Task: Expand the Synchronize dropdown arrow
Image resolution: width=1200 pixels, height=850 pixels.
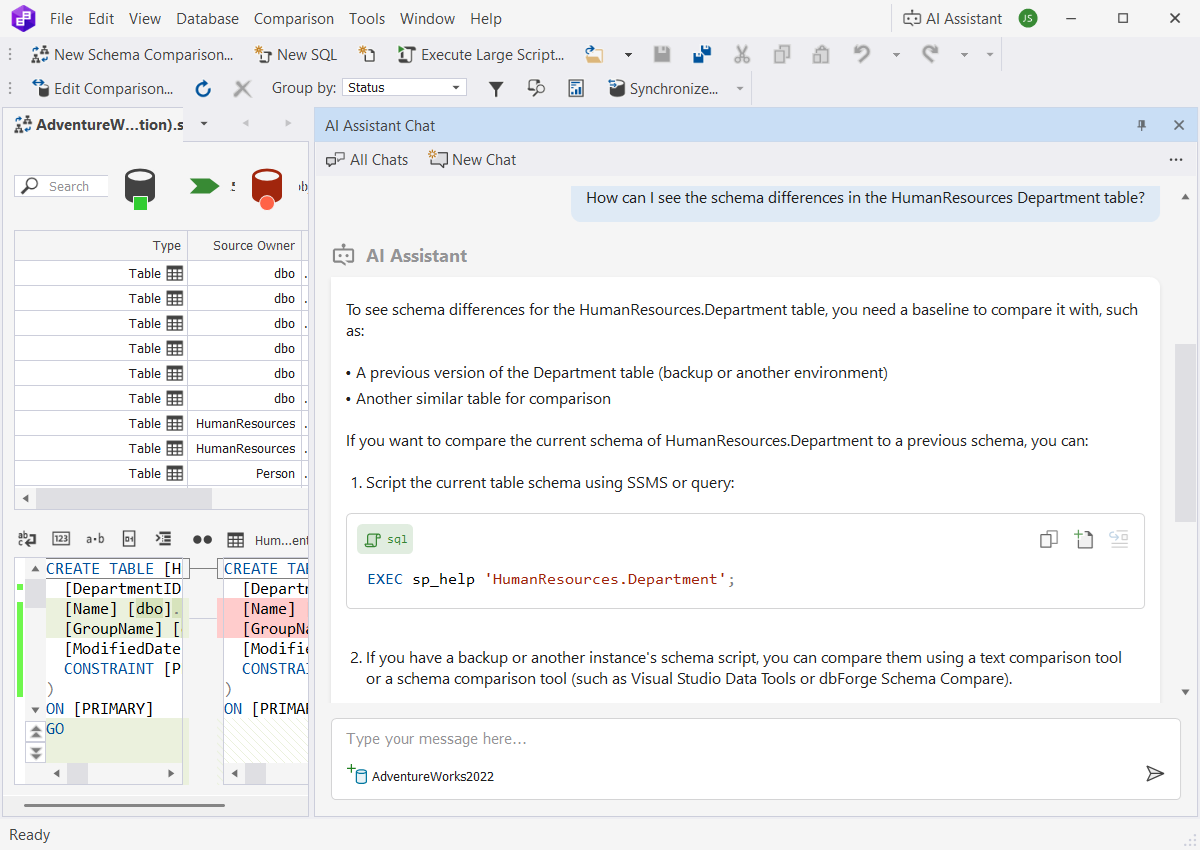Action: [740, 88]
